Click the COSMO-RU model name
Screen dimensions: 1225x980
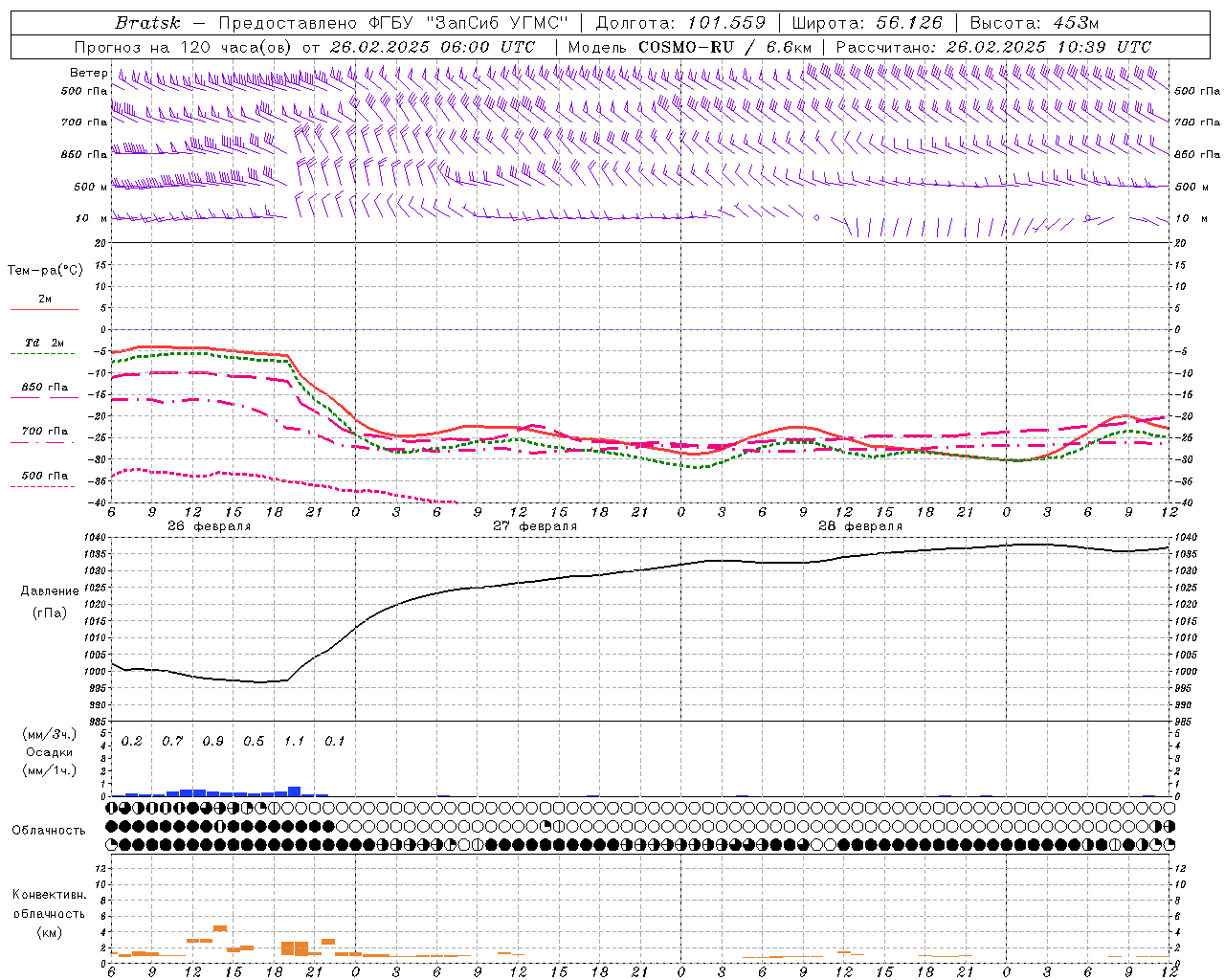point(679,47)
